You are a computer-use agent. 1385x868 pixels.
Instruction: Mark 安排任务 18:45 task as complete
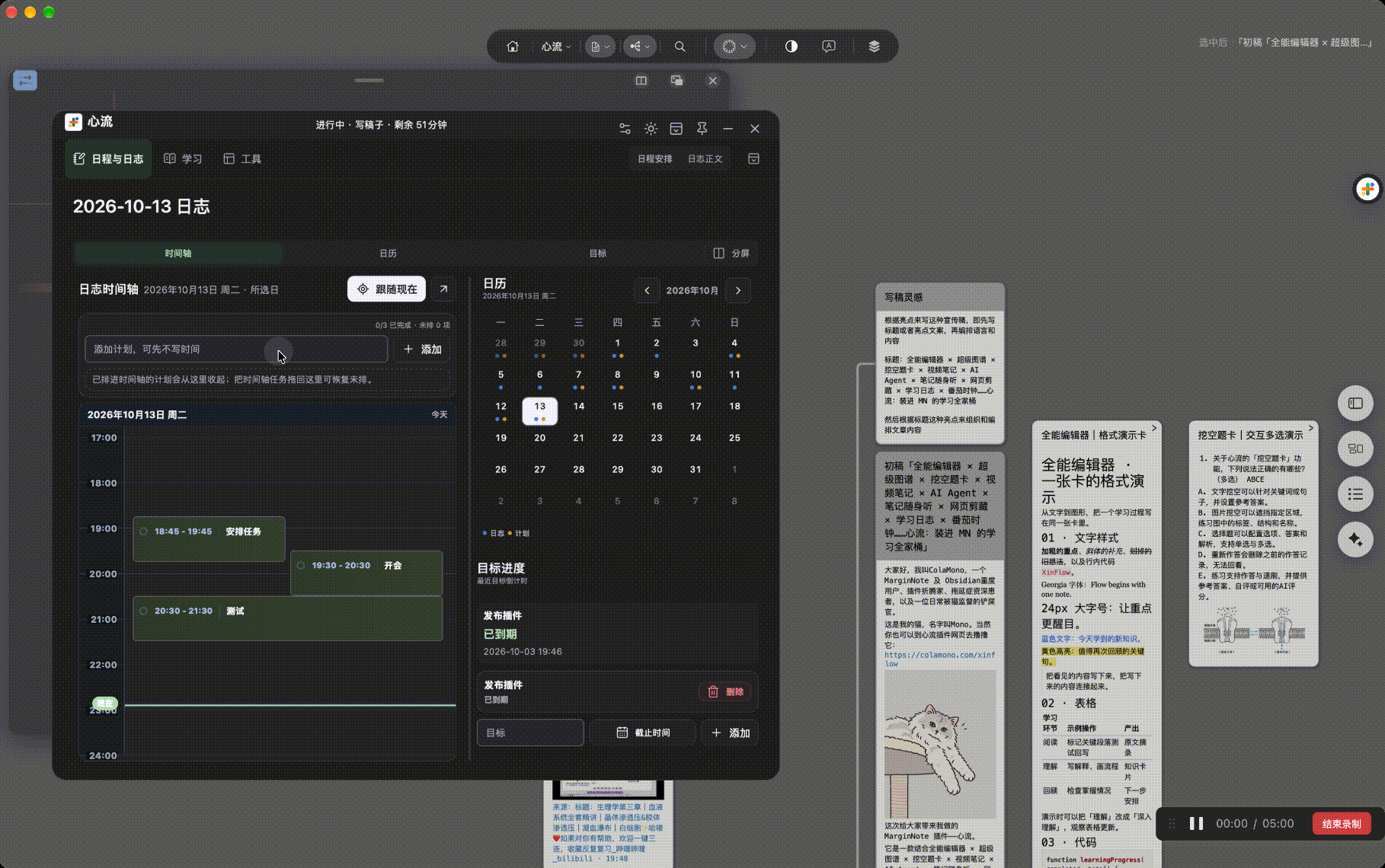[143, 531]
